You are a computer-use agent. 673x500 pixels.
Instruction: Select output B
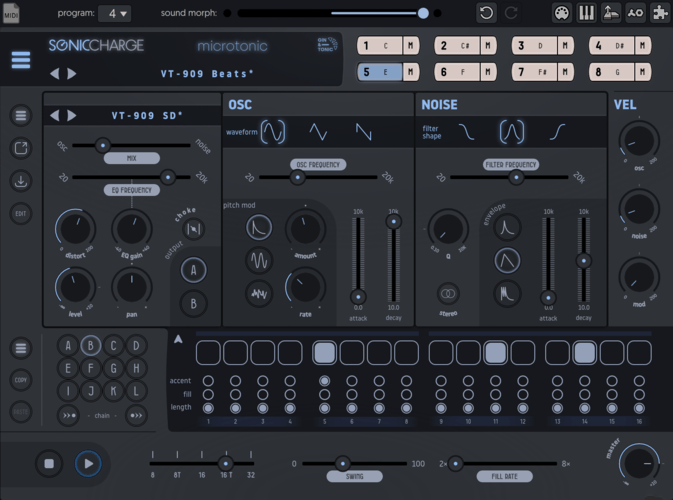pos(194,303)
